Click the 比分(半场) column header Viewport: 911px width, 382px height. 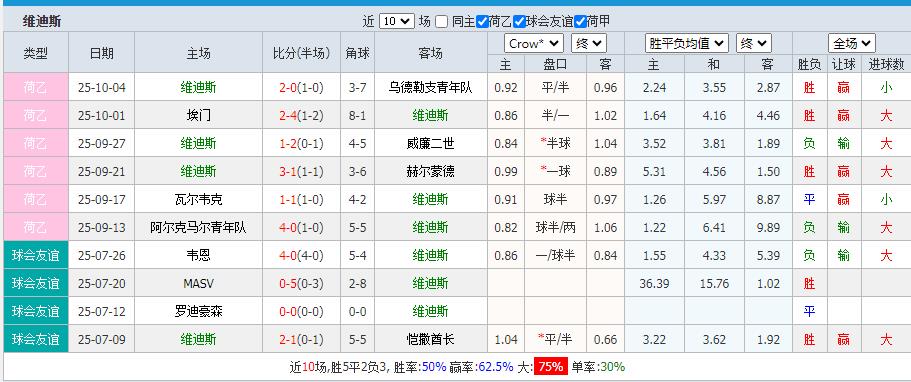(x=301, y=53)
